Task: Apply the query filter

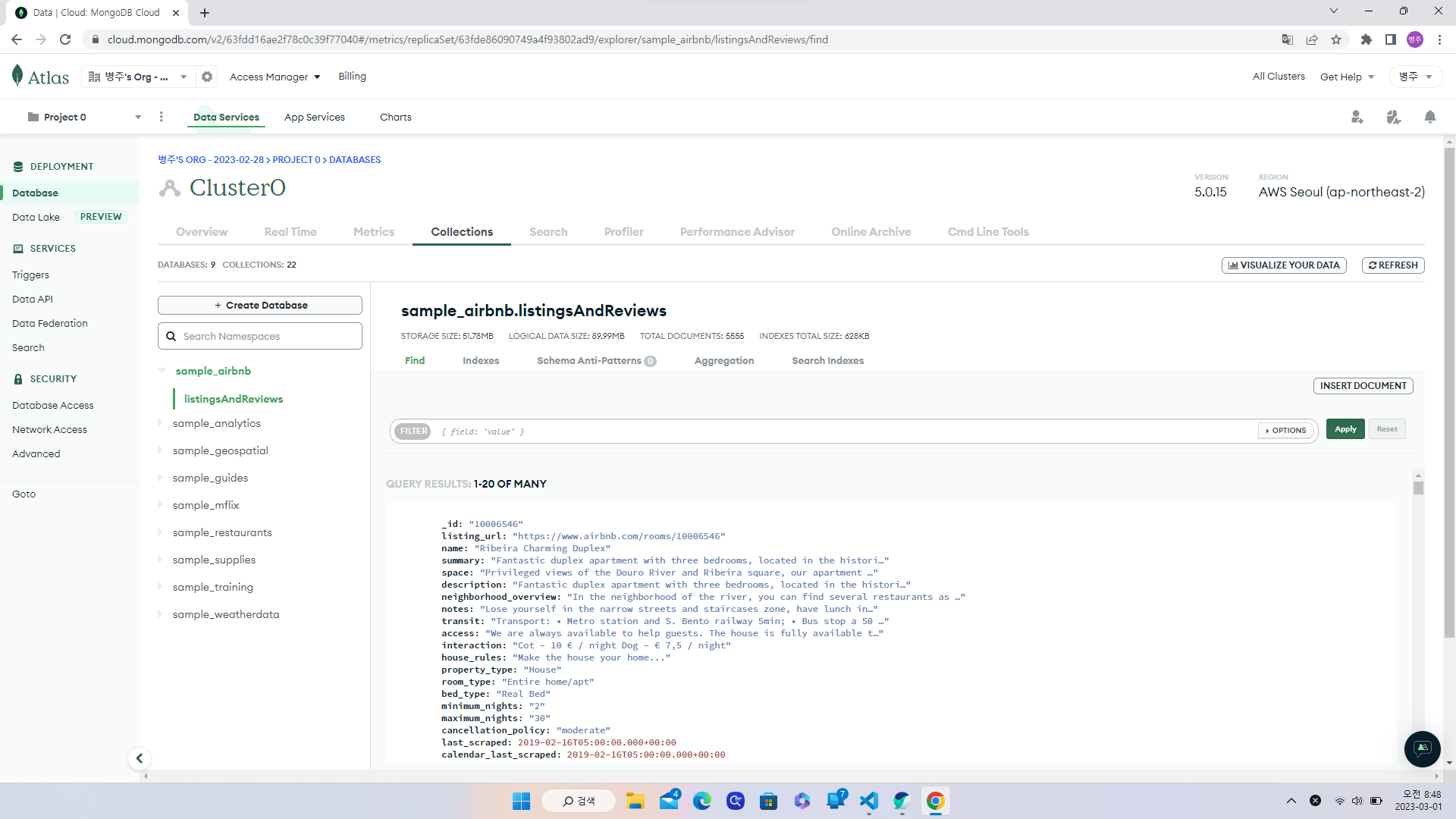Action: [x=1345, y=429]
